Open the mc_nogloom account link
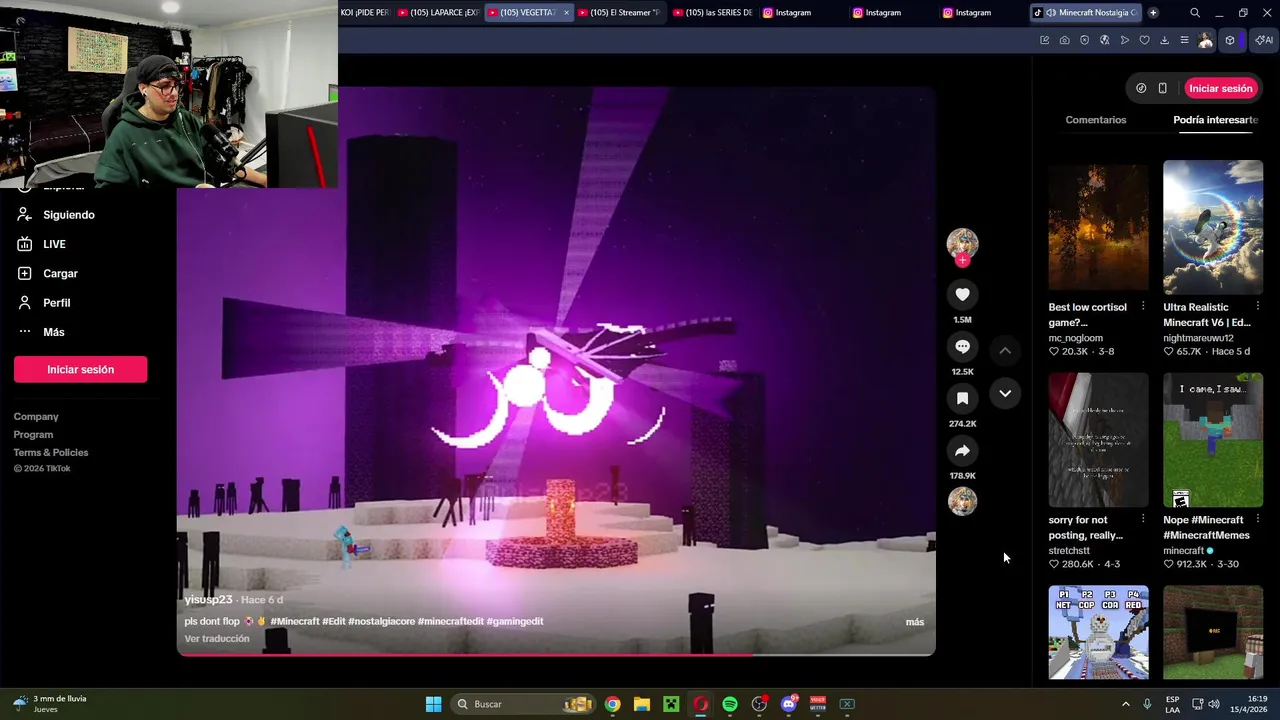This screenshot has width=1280, height=720. point(1076,338)
